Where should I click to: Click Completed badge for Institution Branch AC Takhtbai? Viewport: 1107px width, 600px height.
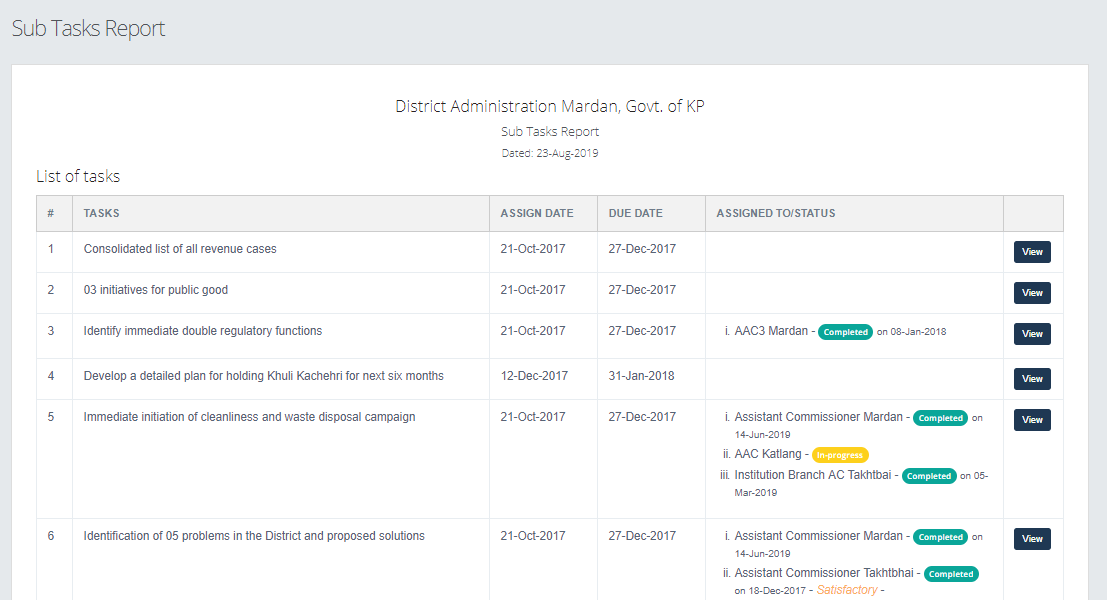[x=929, y=476]
